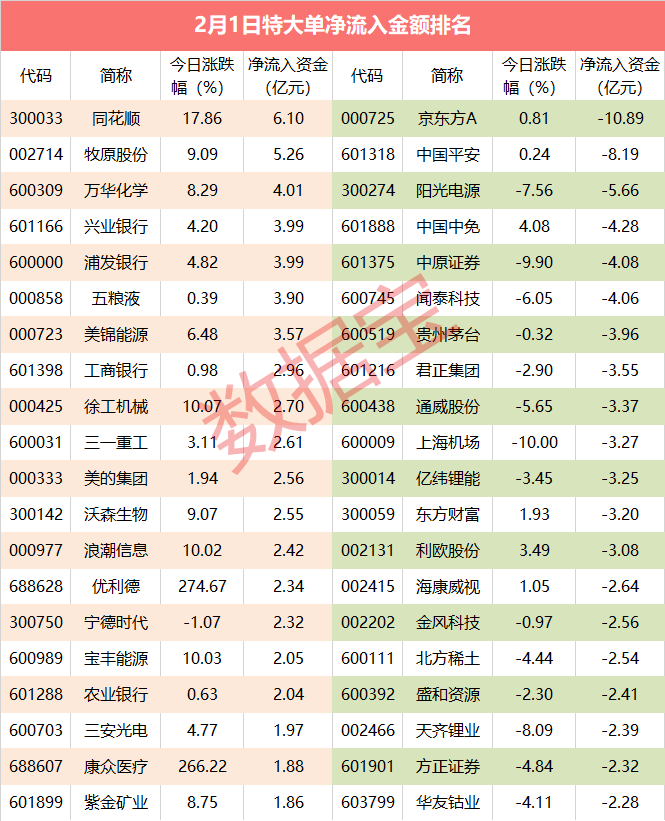Click stock name 方正证券

(448, 767)
